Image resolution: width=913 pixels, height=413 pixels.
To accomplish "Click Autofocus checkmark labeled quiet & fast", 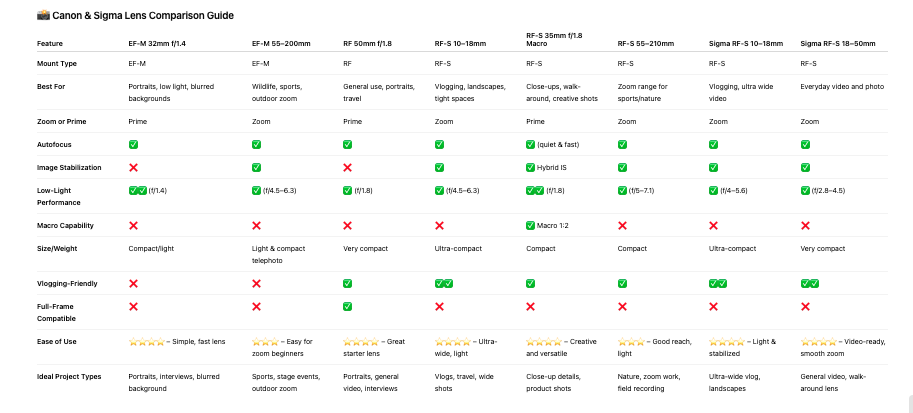I will pos(530,144).
